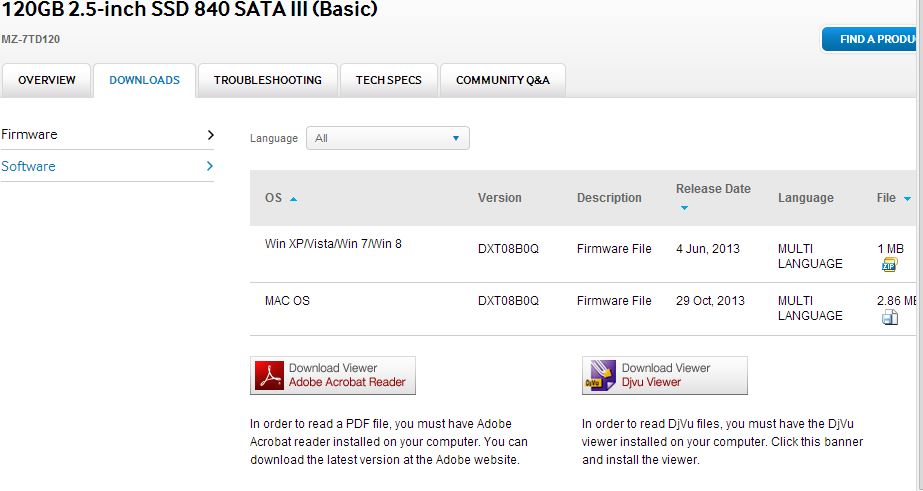
Task: Click Firmware File description in Windows row
Action: [x=614, y=249]
